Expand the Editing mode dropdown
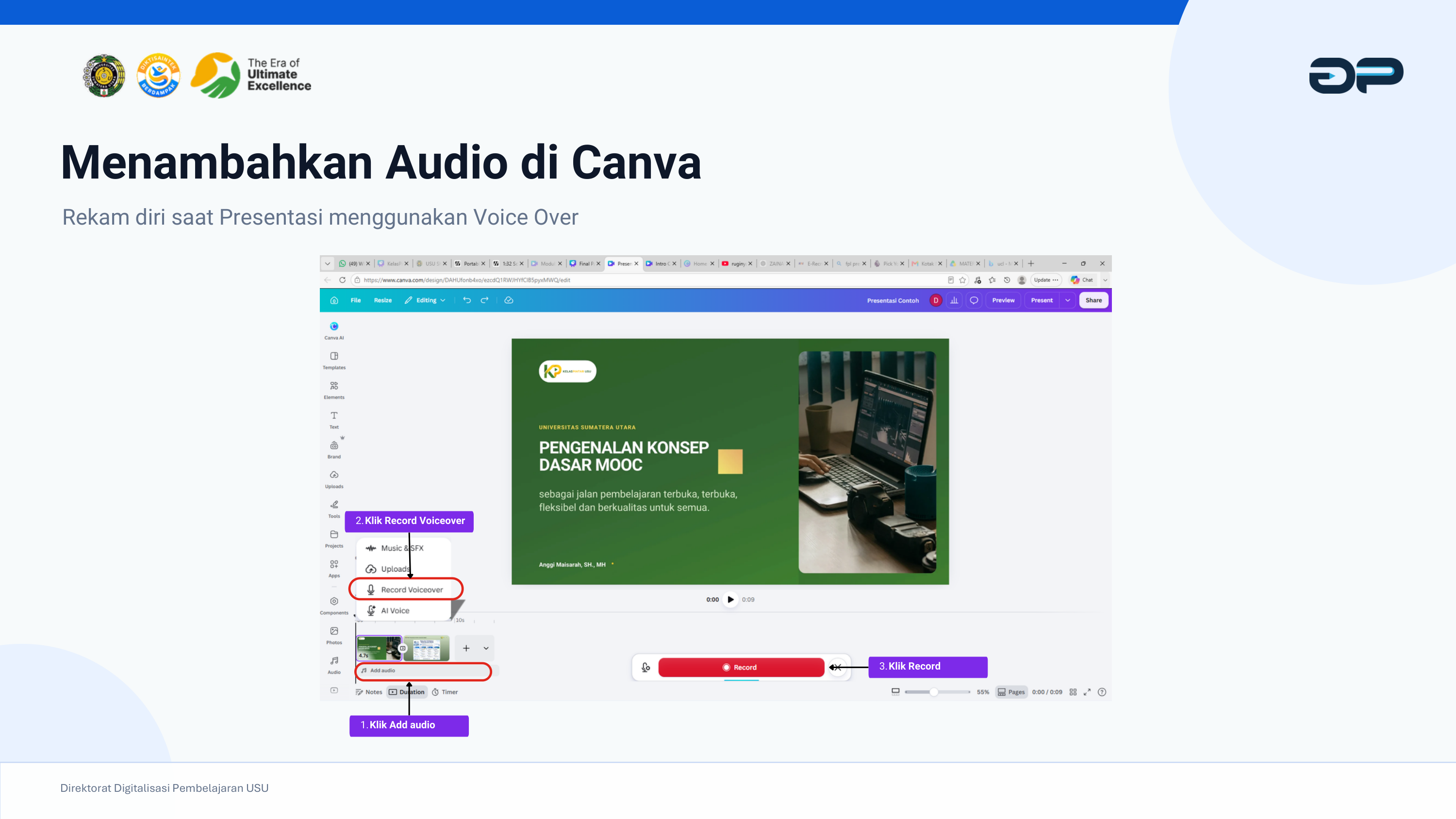The image size is (1456, 819). [x=425, y=300]
